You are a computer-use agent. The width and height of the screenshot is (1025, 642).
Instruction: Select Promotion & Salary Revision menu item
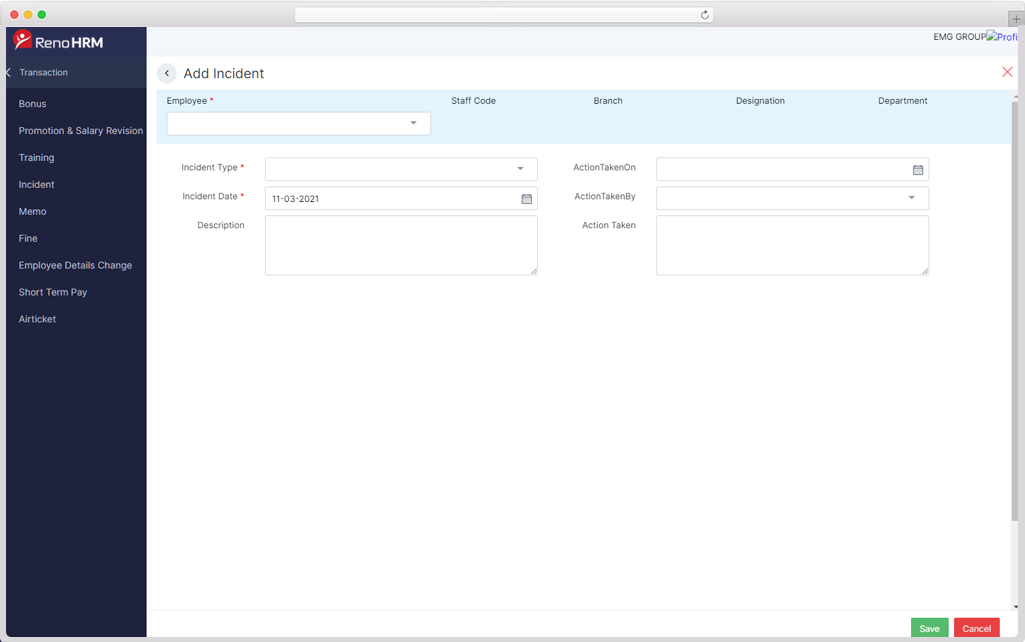tap(81, 131)
